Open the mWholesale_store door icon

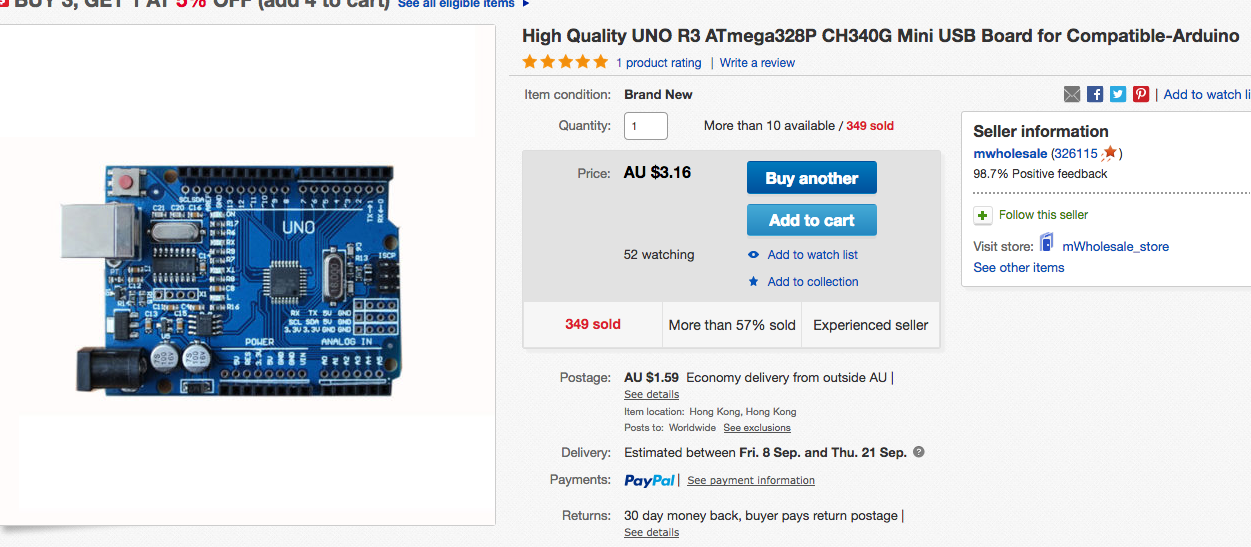click(1046, 243)
